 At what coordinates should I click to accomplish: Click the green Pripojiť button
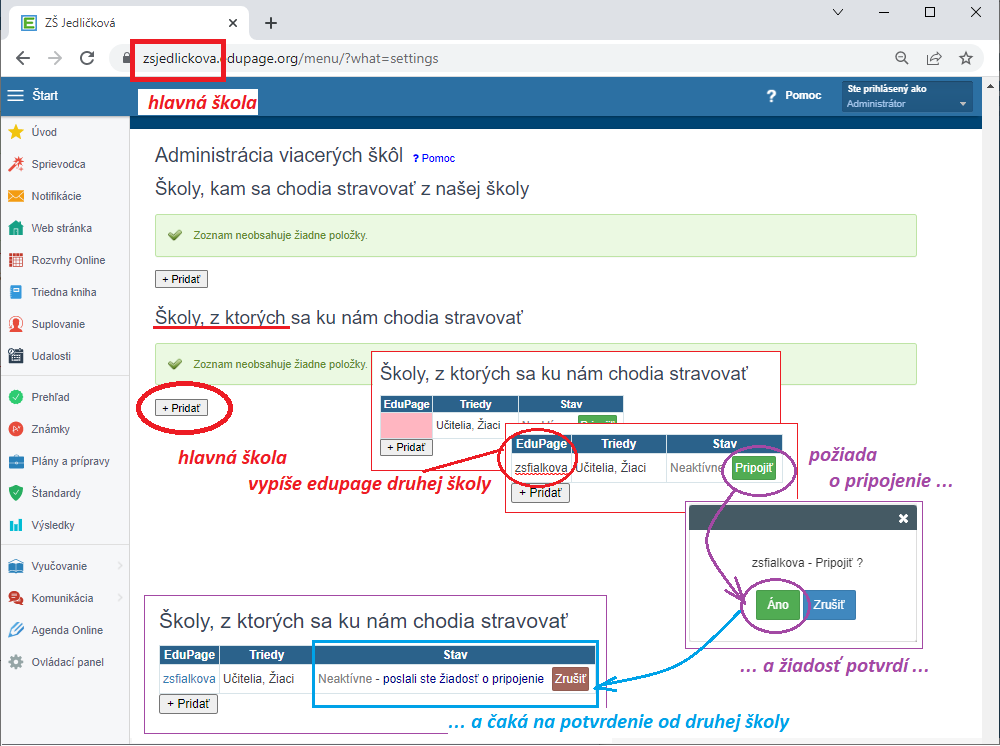coord(754,468)
